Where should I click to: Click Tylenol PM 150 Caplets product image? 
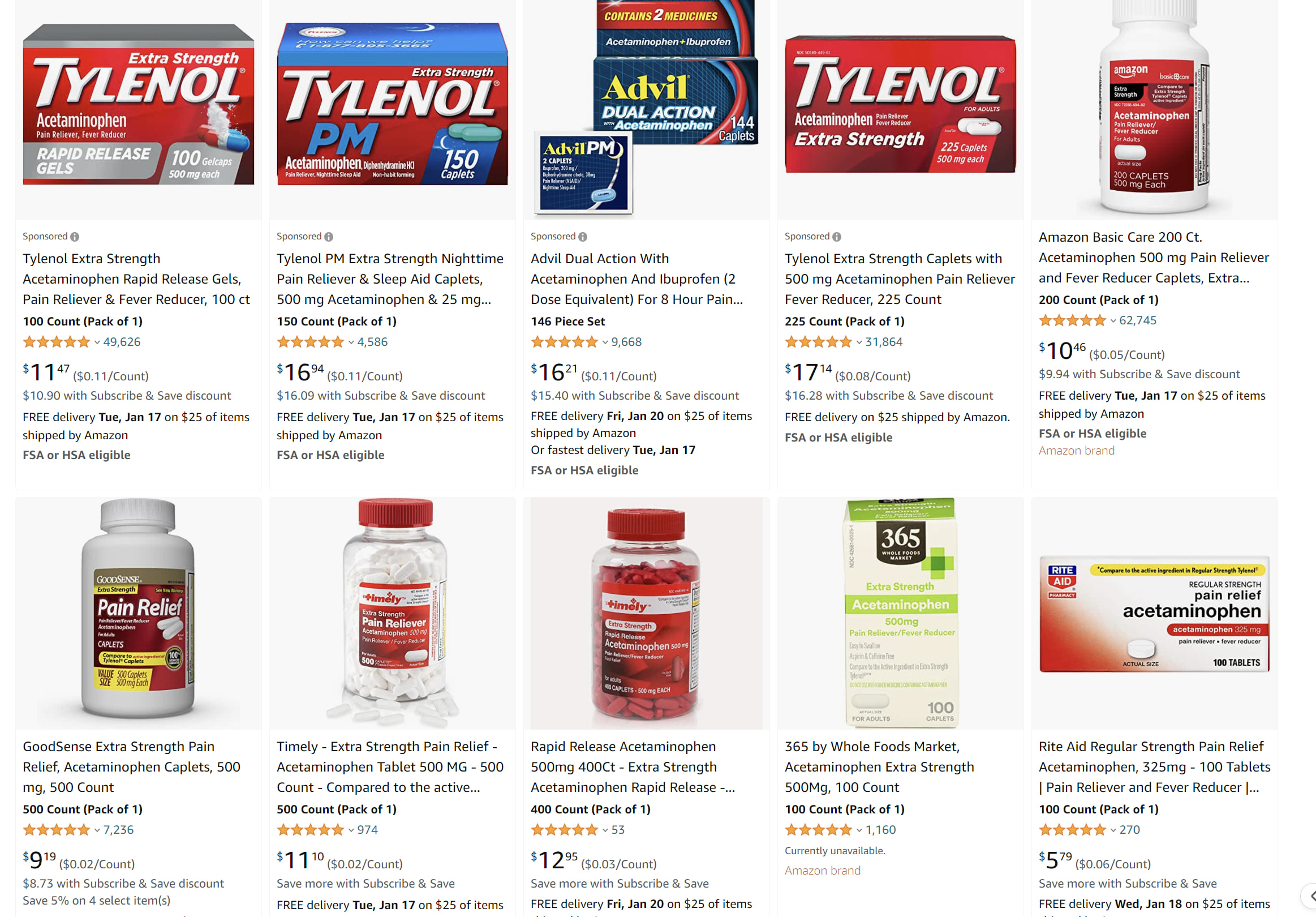coord(392,104)
